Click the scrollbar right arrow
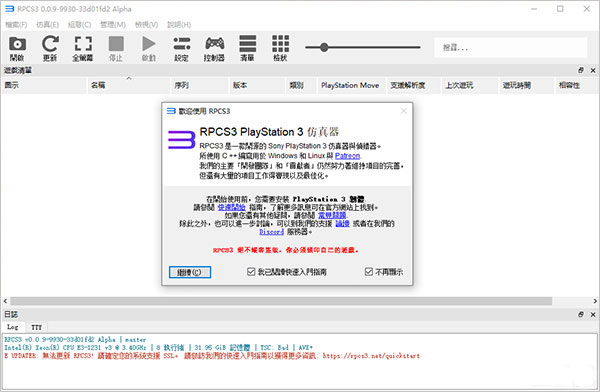The height and width of the screenshot is (392, 600). (x=595, y=301)
